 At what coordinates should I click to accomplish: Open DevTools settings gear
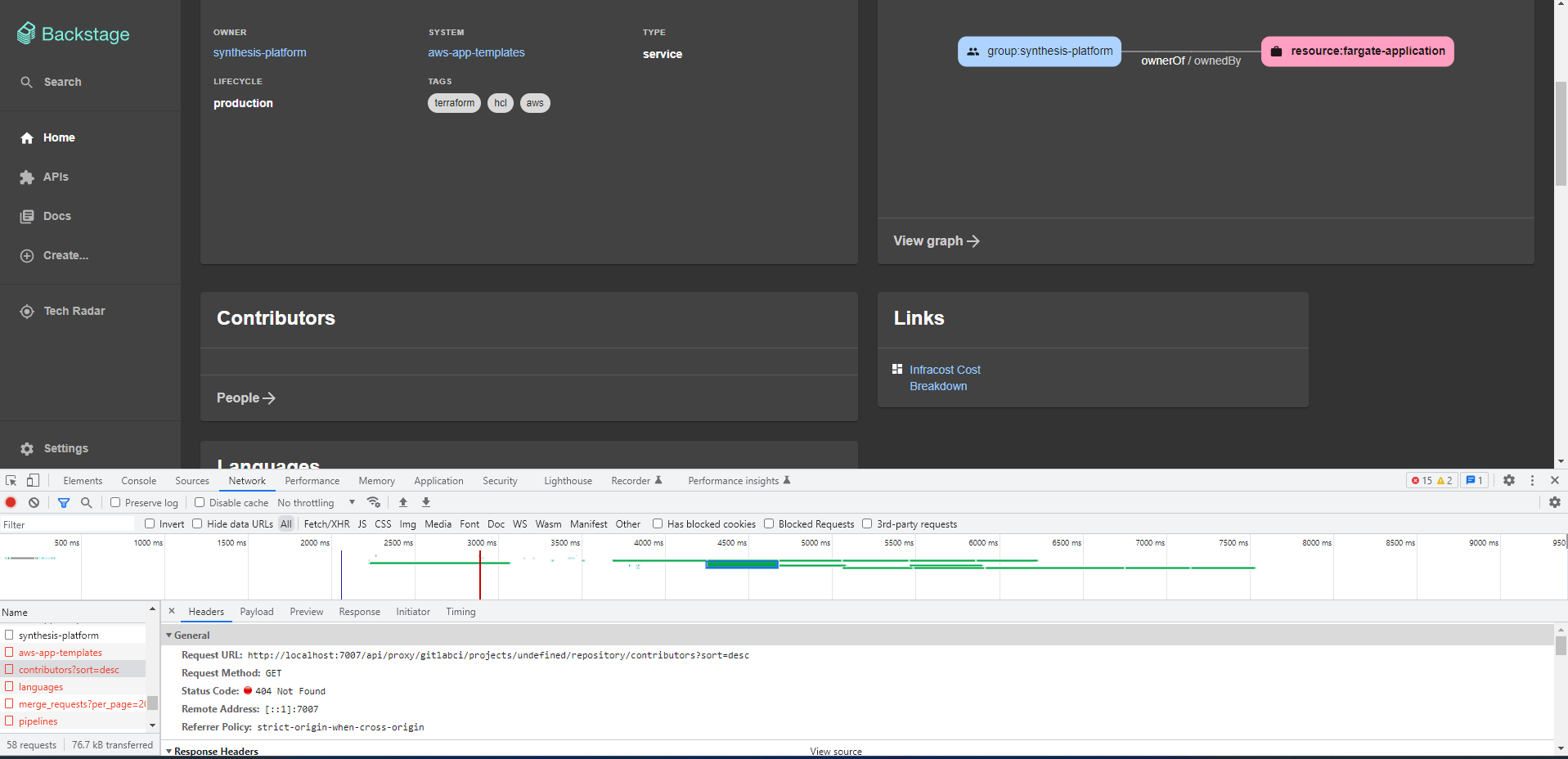click(x=1508, y=480)
